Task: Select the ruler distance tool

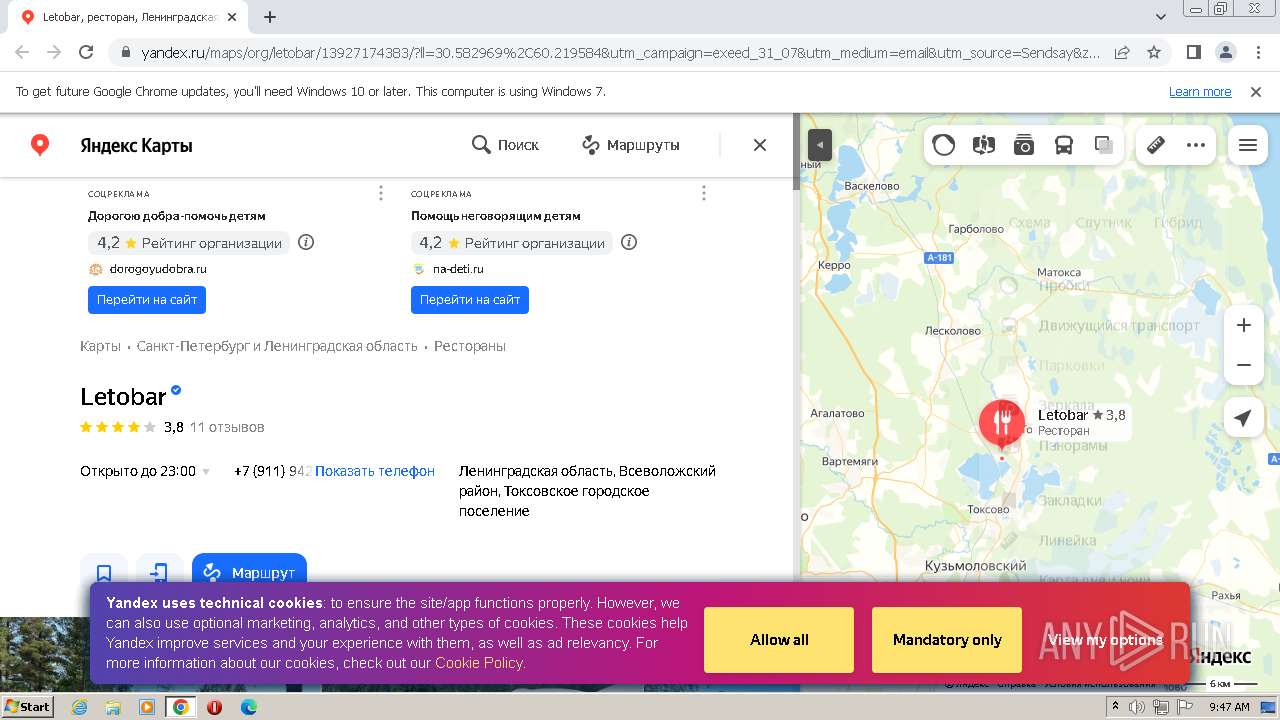Action: (1156, 145)
